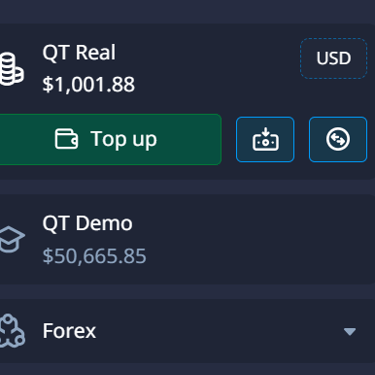This screenshot has height=375, width=375.
Task: Open the withdraw funds icon button
Action: [x=265, y=139]
